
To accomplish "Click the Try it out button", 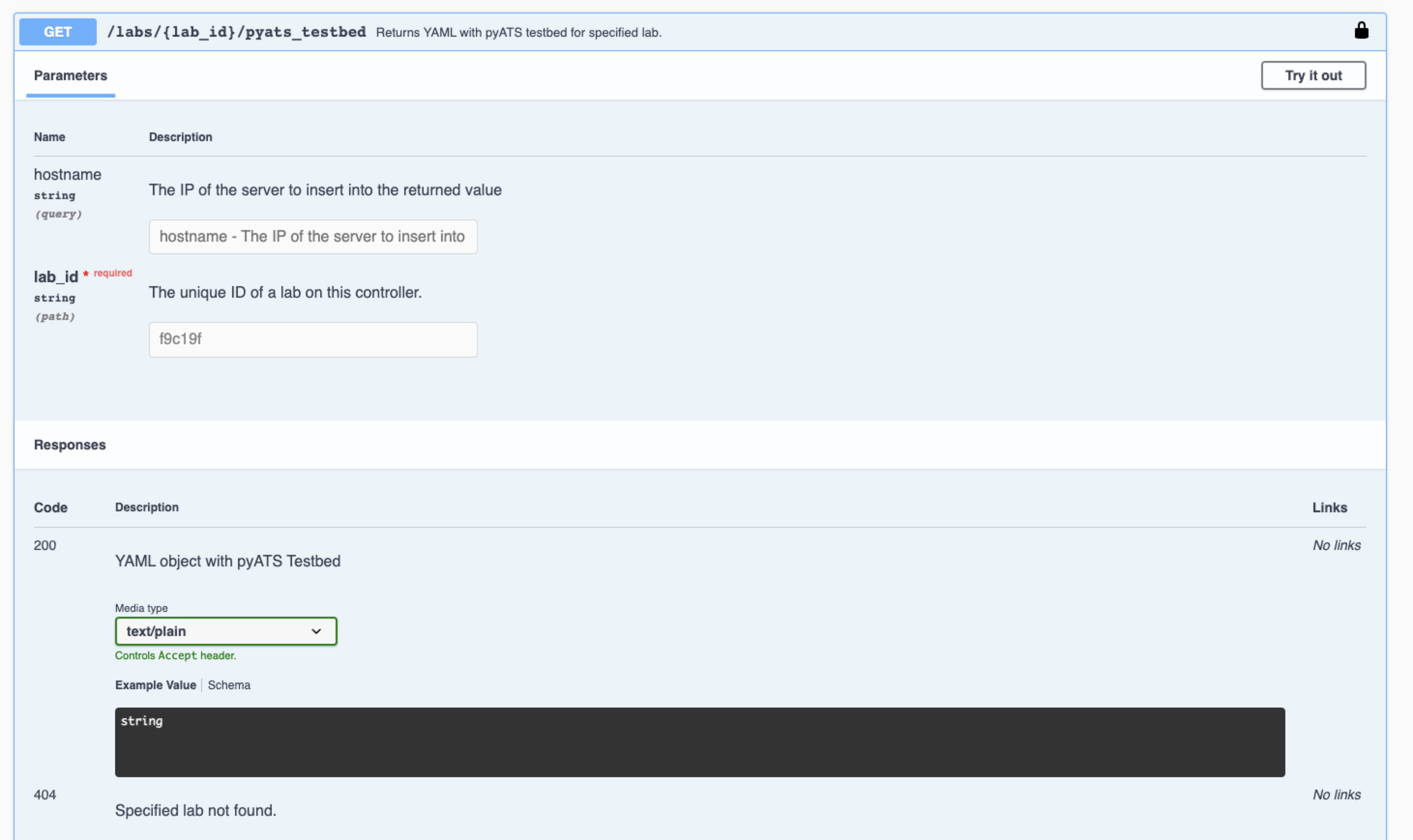I will tap(1313, 75).
